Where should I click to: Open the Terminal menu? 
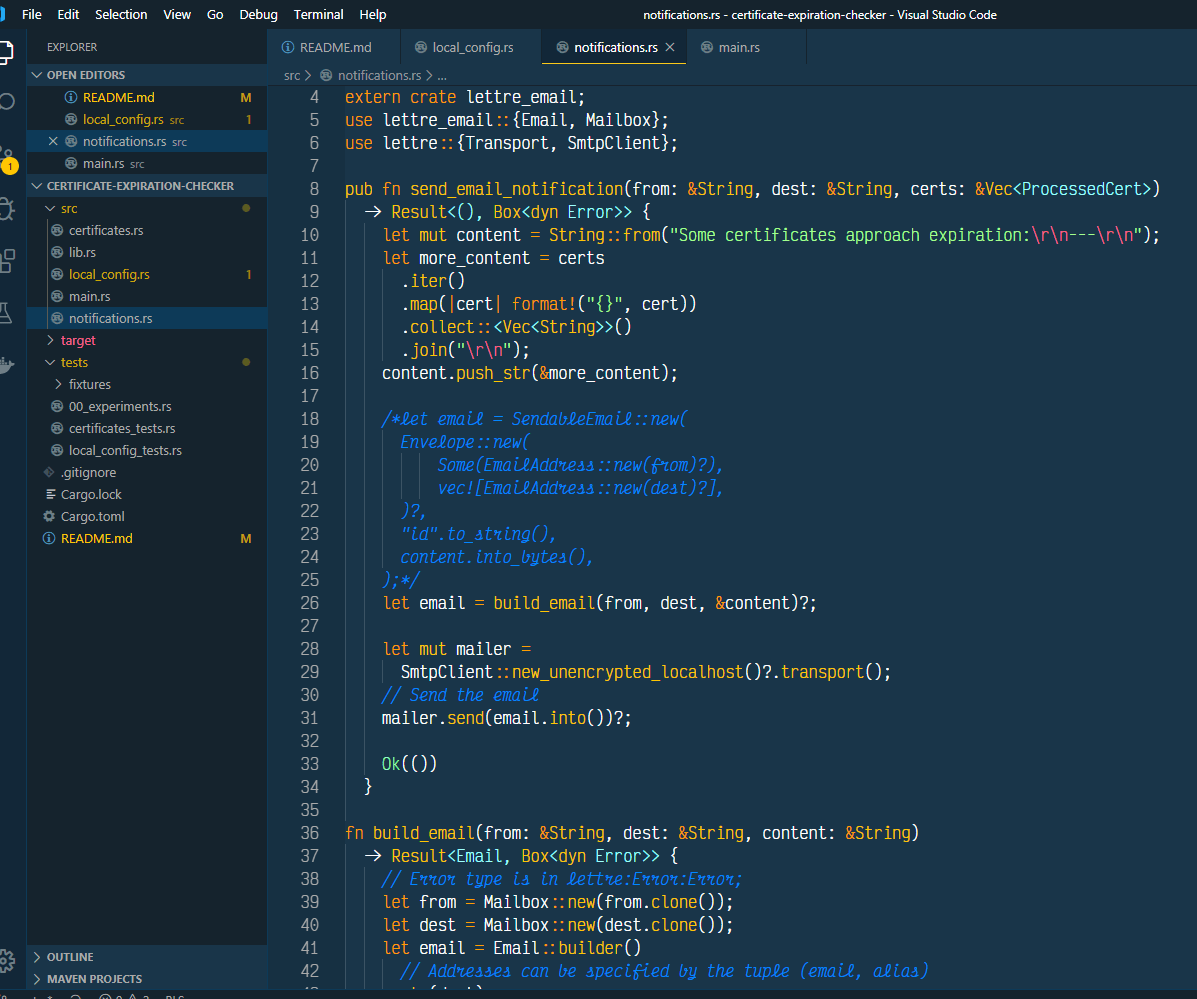pyautogui.click(x=318, y=15)
